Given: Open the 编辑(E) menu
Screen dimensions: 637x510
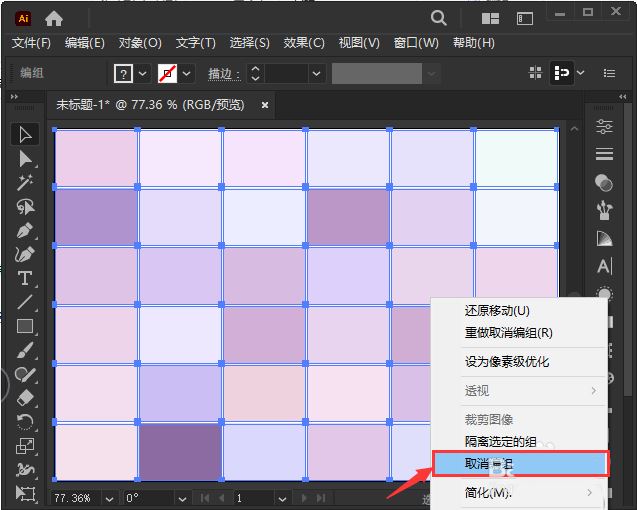Looking at the screenshot, I should coord(84,43).
